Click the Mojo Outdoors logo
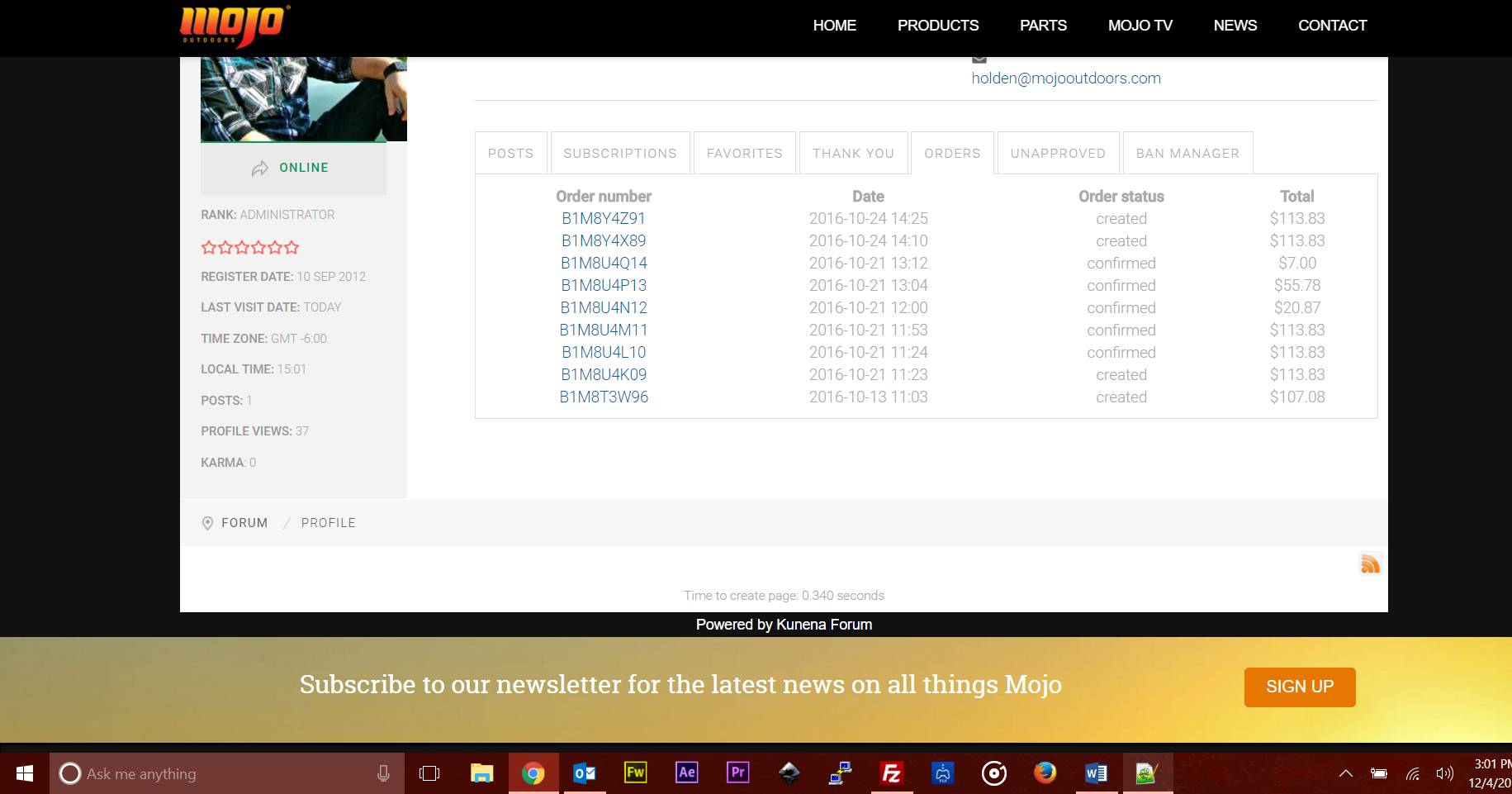Image resolution: width=1512 pixels, height=794 pixels. pyautogui.click(x=235, y=26)
